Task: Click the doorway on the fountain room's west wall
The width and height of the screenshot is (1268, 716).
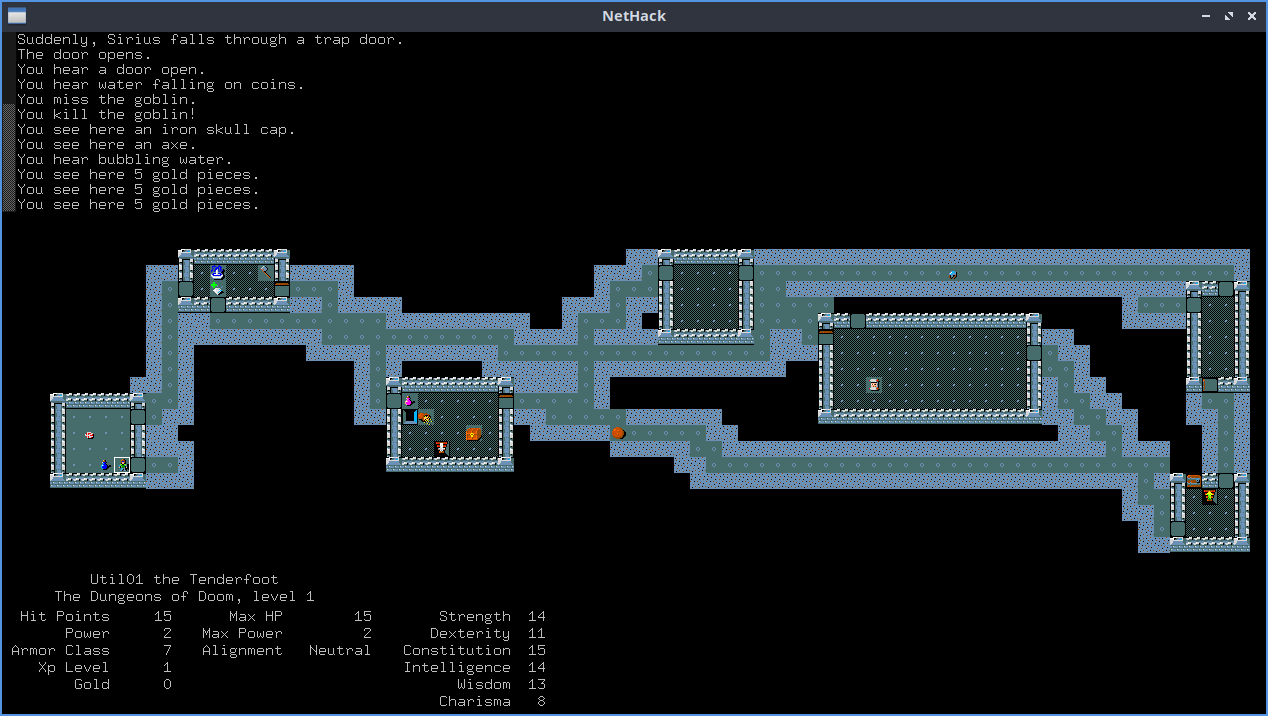Action: coord(186,289)
